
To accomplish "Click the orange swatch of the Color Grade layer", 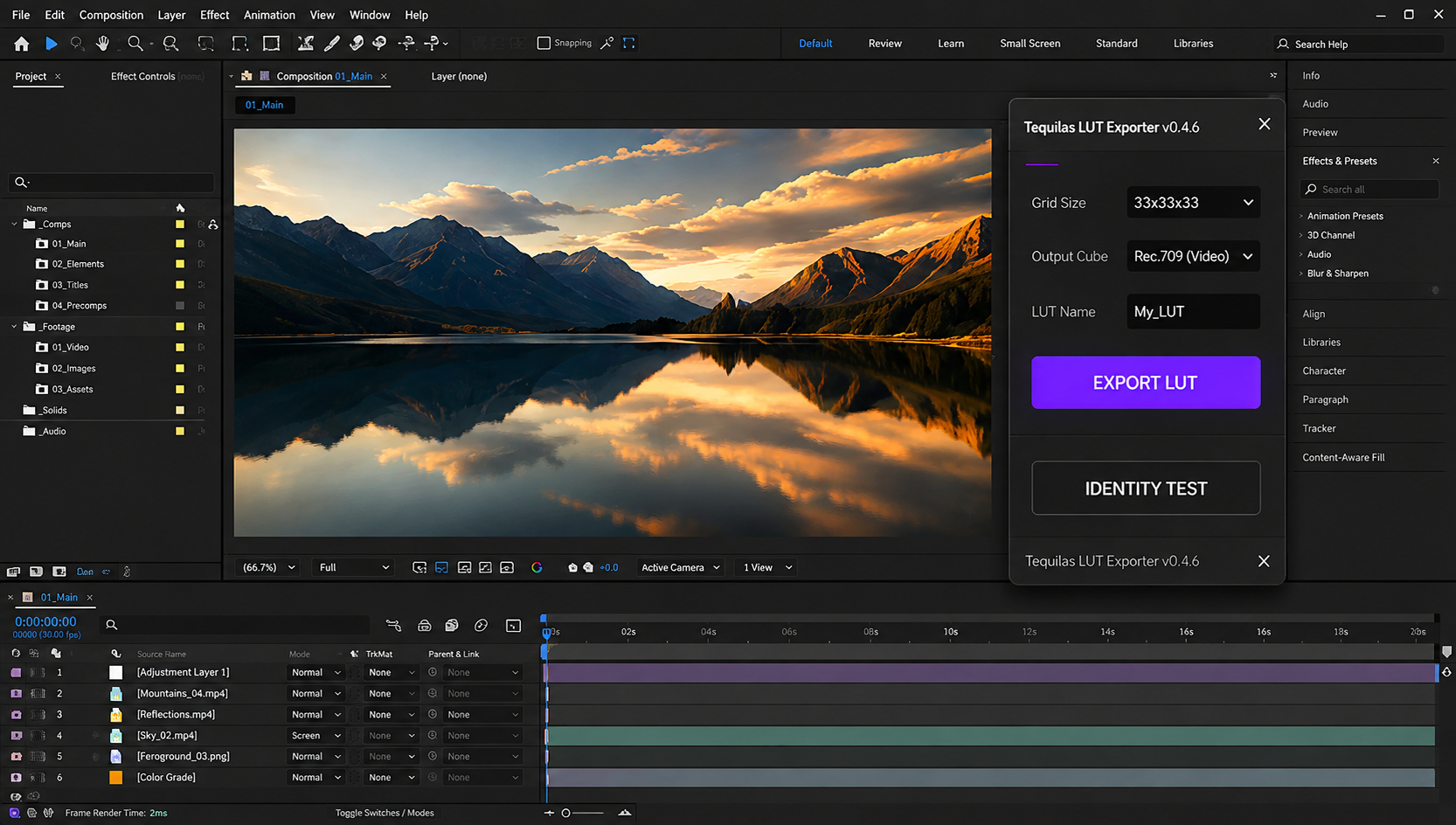I will [115, 777].
